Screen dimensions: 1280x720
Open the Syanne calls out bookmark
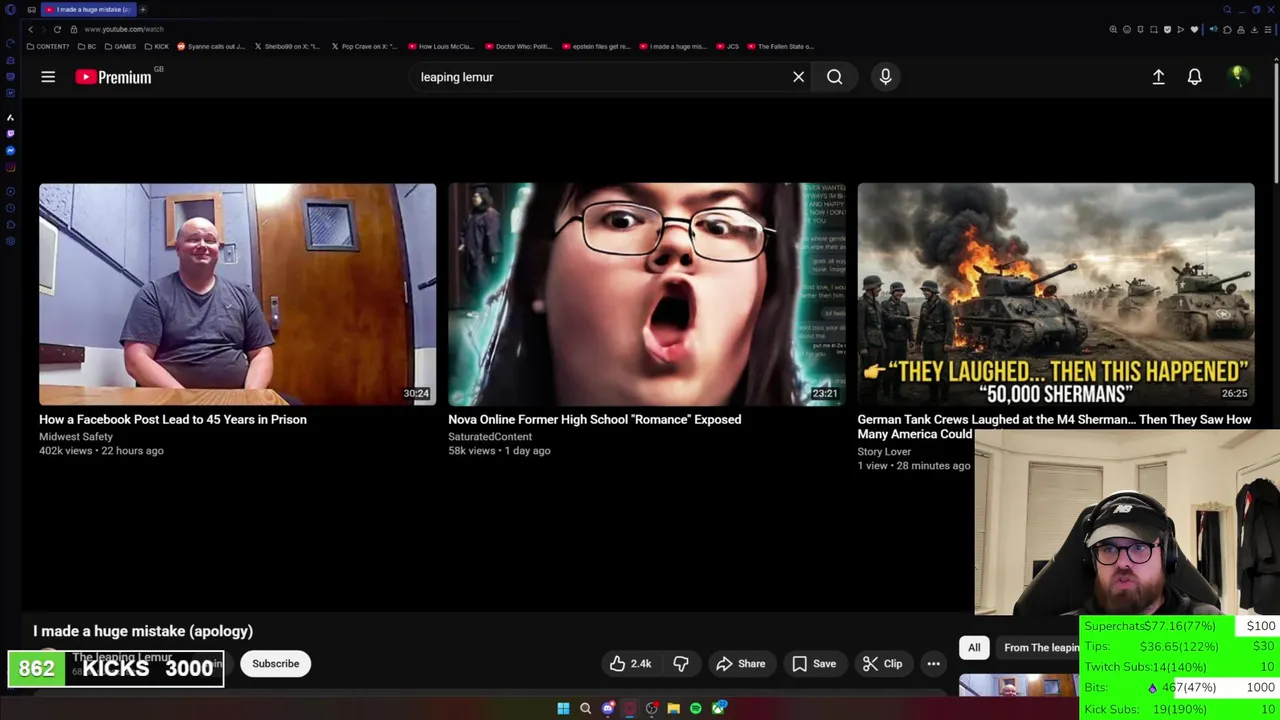(x=211, y=46)
